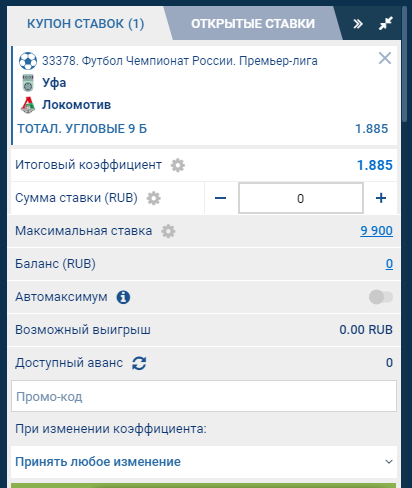Click the Локомотив team logo

click(28, 105)
